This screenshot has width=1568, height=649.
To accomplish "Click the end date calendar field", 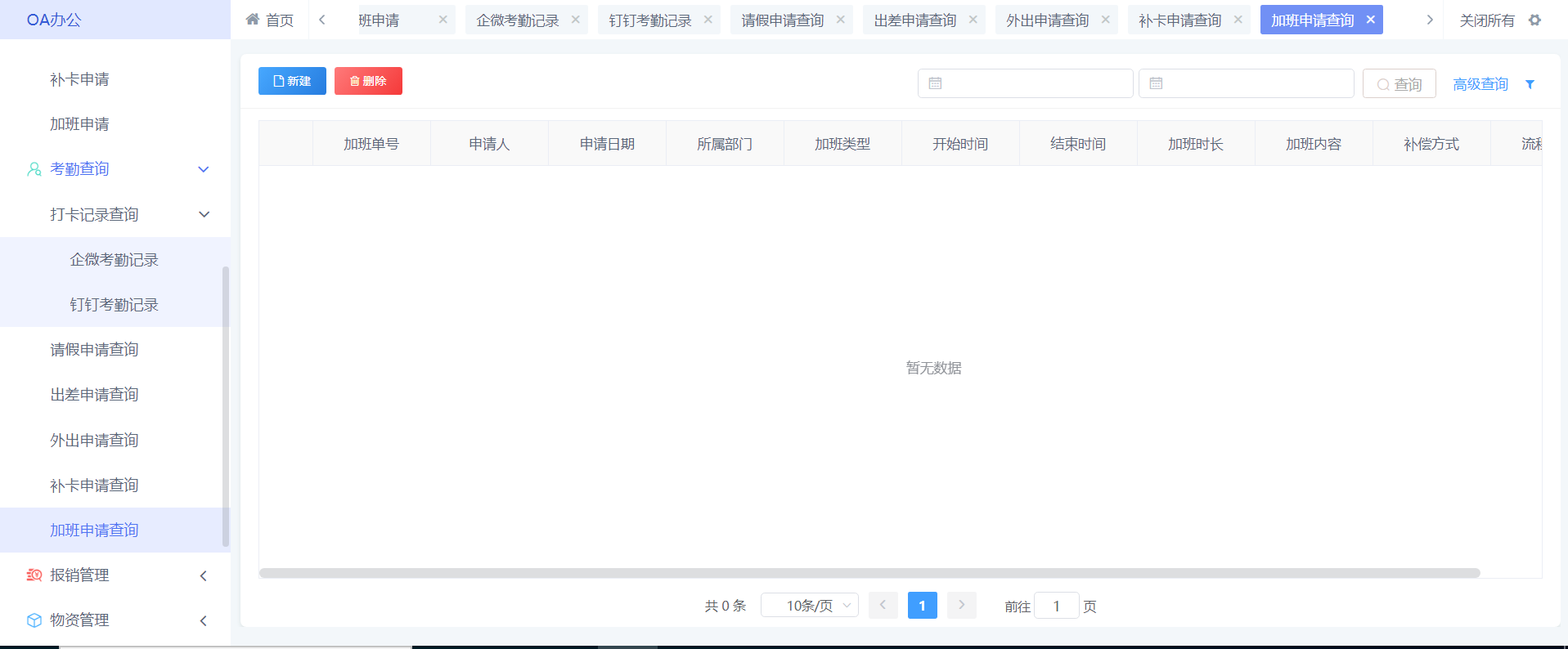I will pos(1246,83).
